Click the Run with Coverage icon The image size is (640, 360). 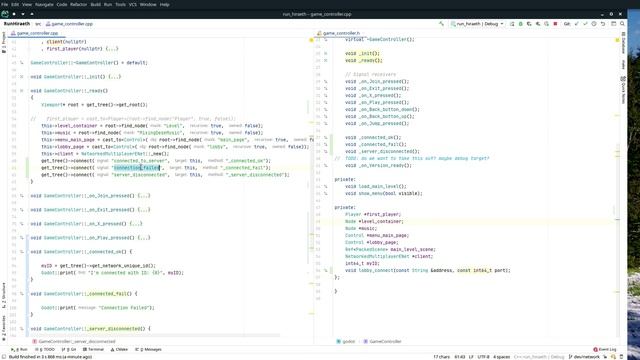click(529, 24)
